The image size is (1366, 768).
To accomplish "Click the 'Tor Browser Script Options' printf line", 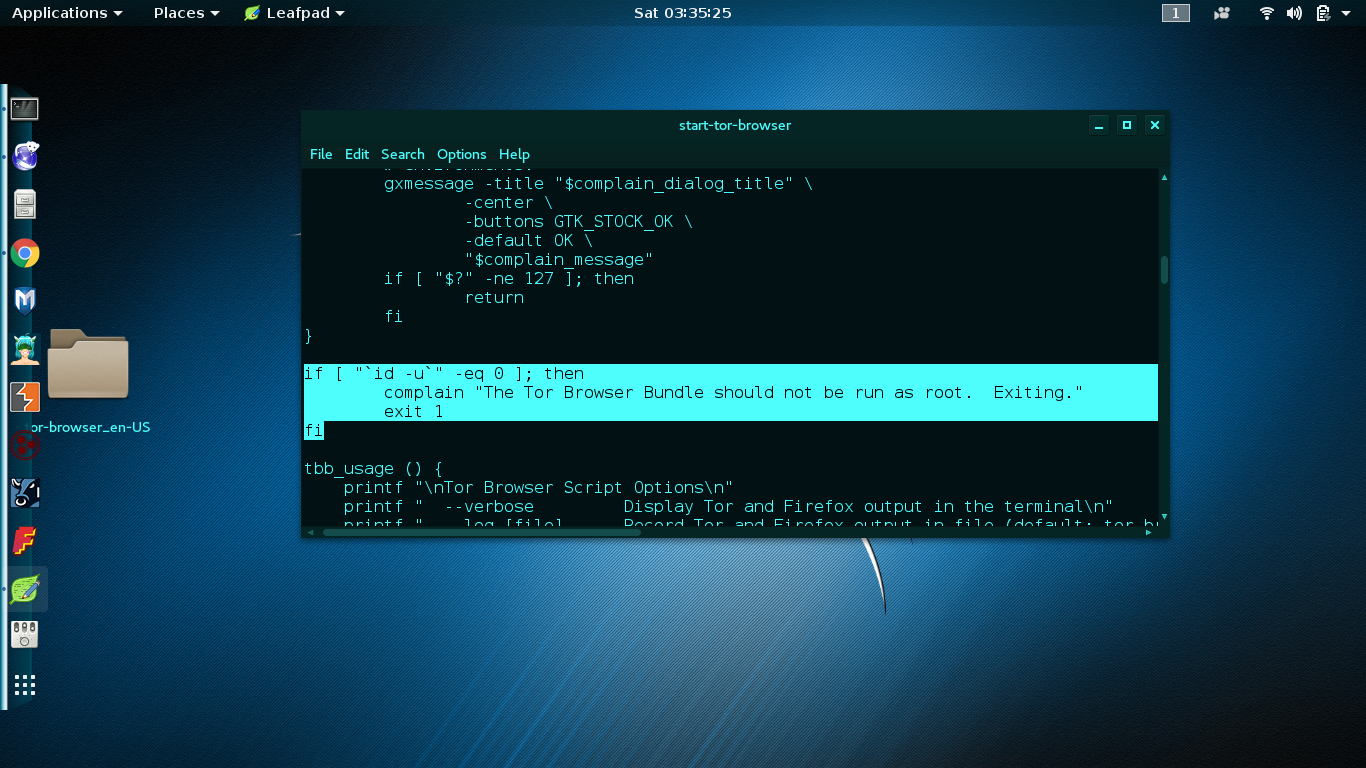I will pos(539,487).
